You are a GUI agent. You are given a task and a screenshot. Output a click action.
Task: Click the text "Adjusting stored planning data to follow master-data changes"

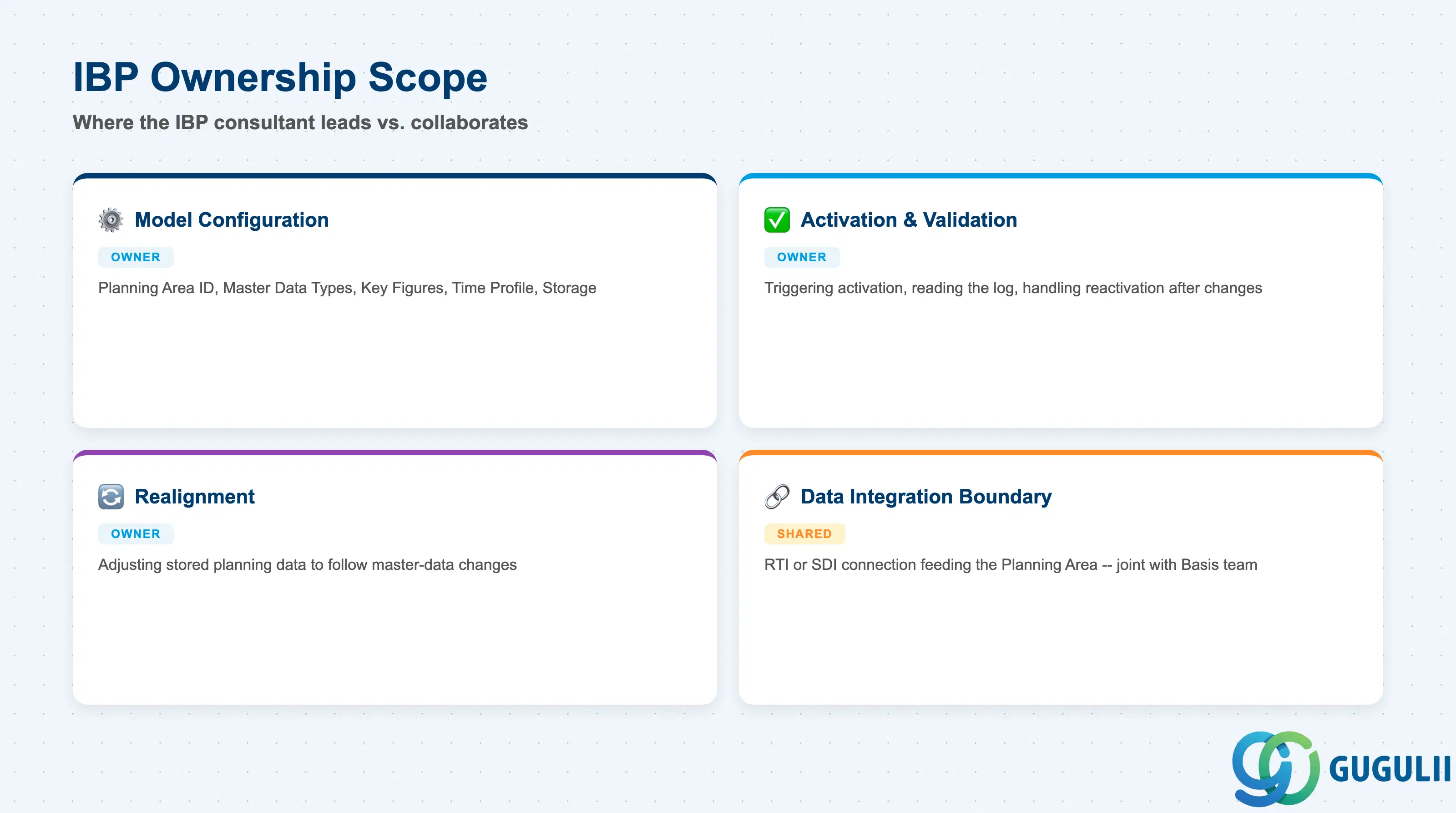tap(308, 565)
